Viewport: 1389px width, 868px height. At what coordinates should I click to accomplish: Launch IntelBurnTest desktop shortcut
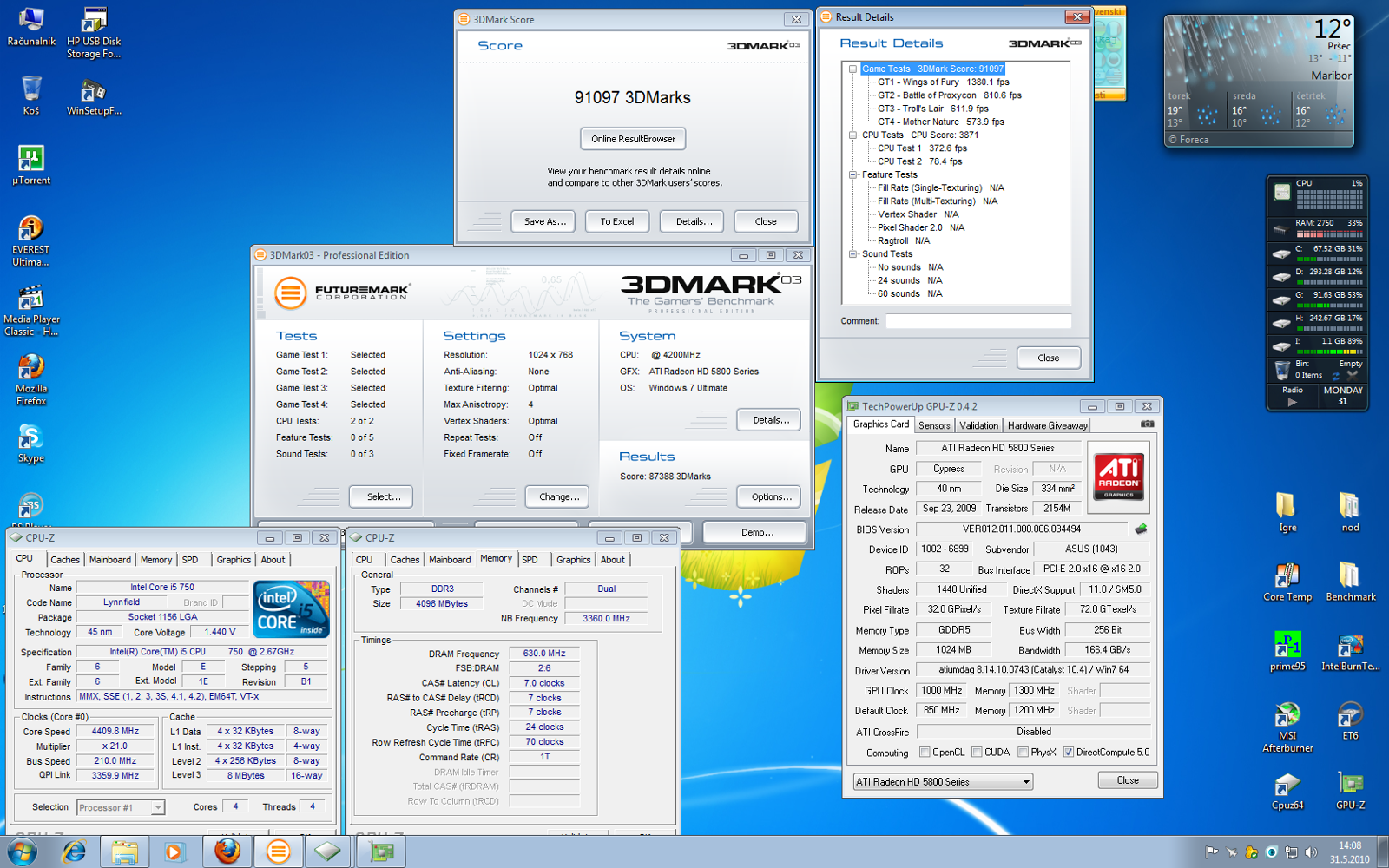[1350, 651]
